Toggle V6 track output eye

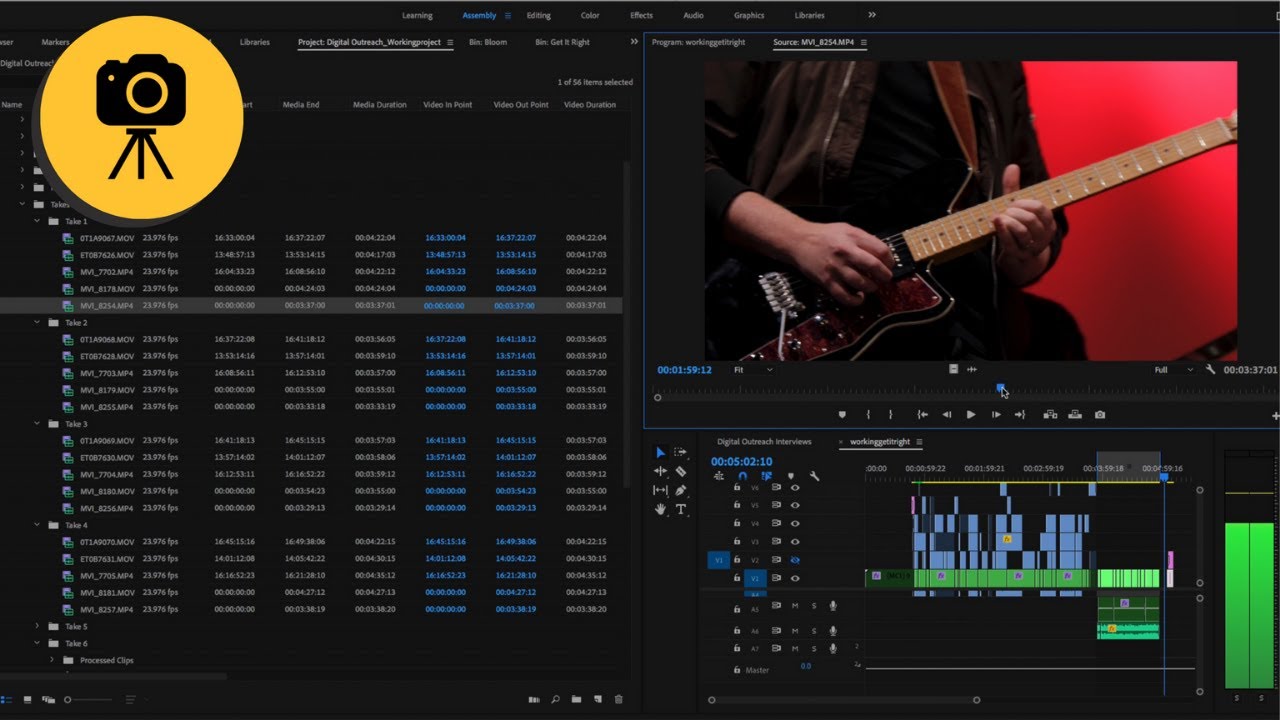[795, 487]
